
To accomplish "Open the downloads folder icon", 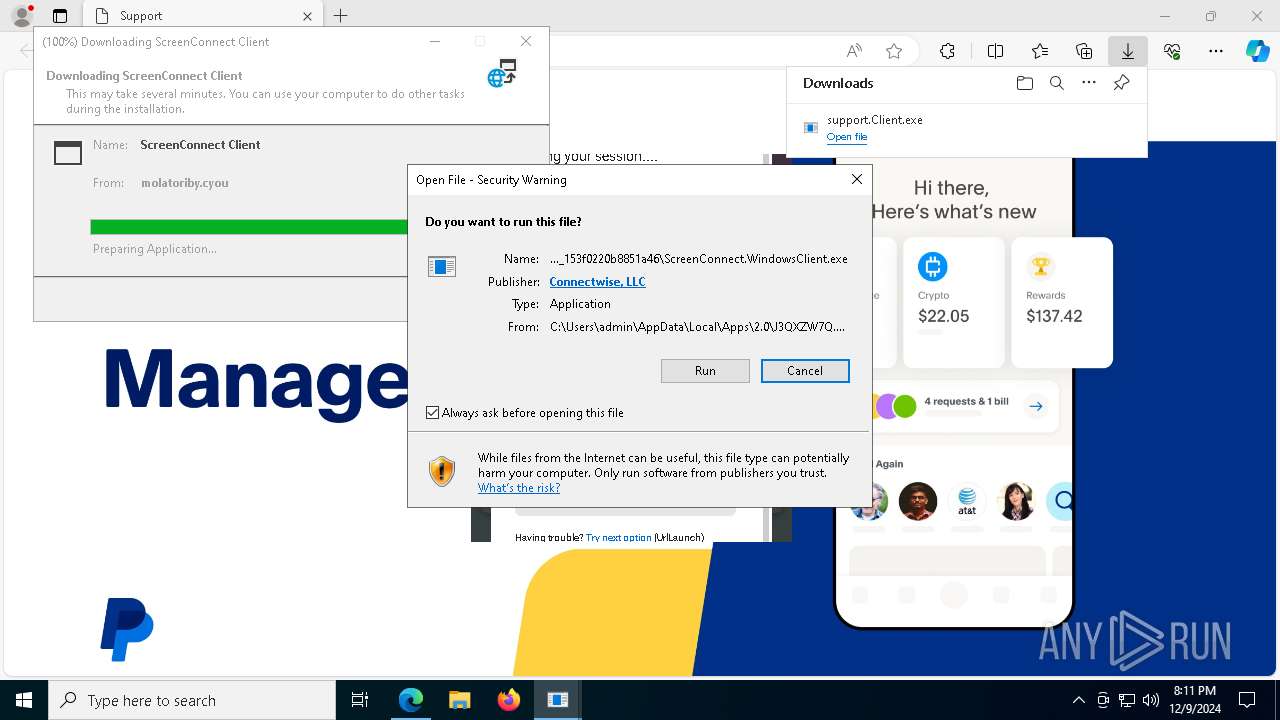I will tap(1024, 83).
